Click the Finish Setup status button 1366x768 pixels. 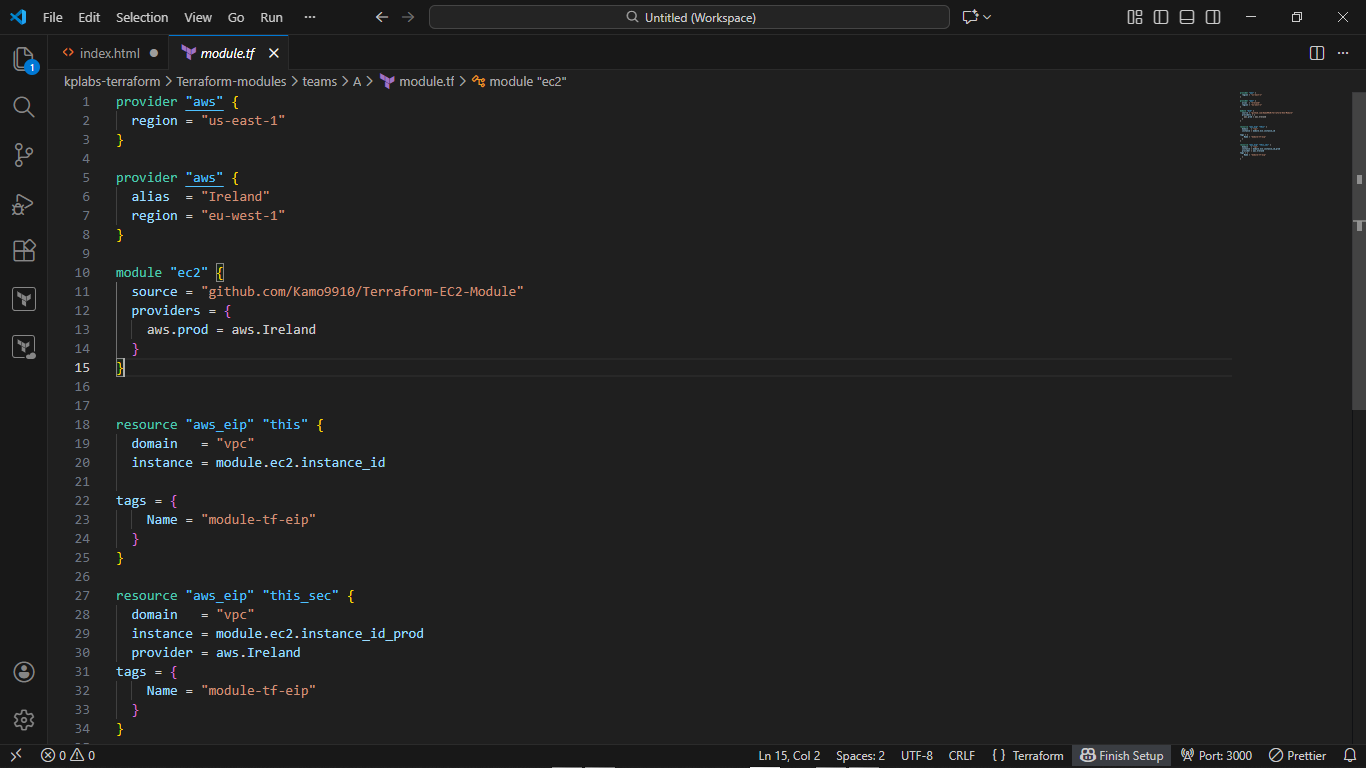tap(1121, 756)
